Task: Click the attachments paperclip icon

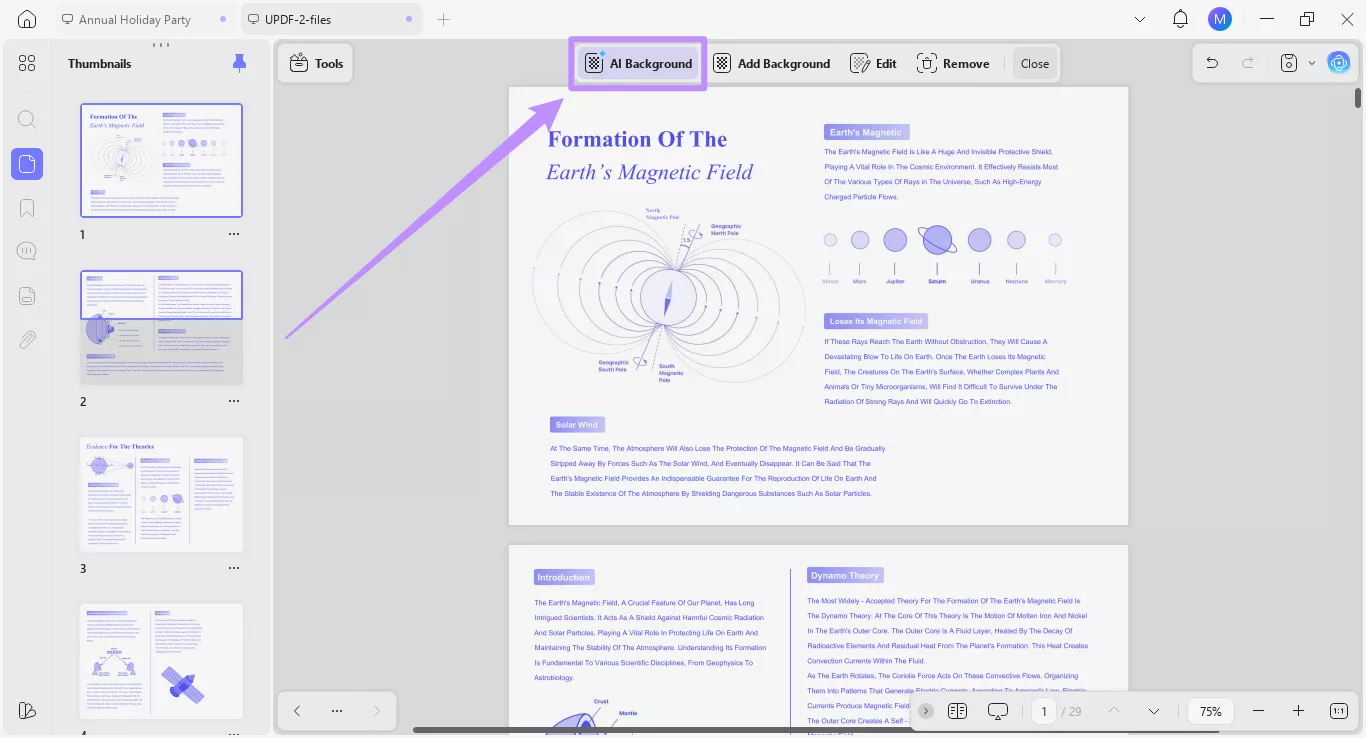Action: (27, 339)
